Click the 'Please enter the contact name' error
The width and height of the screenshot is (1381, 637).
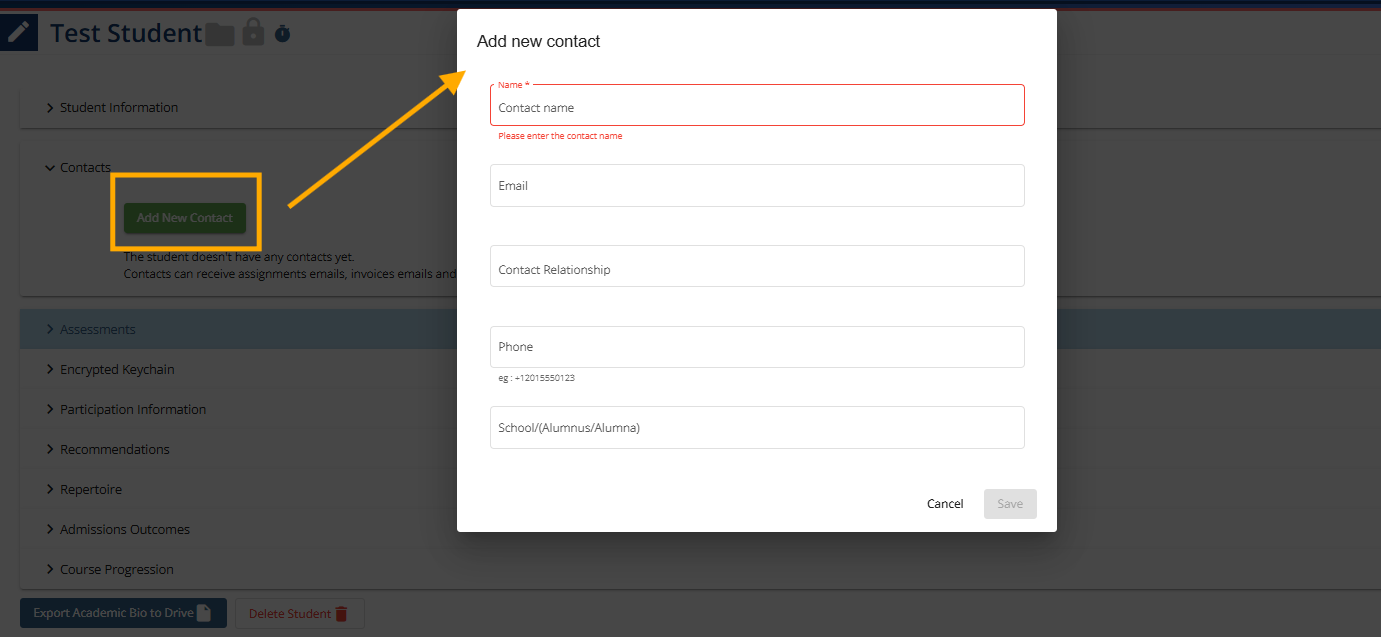(560, 136)
